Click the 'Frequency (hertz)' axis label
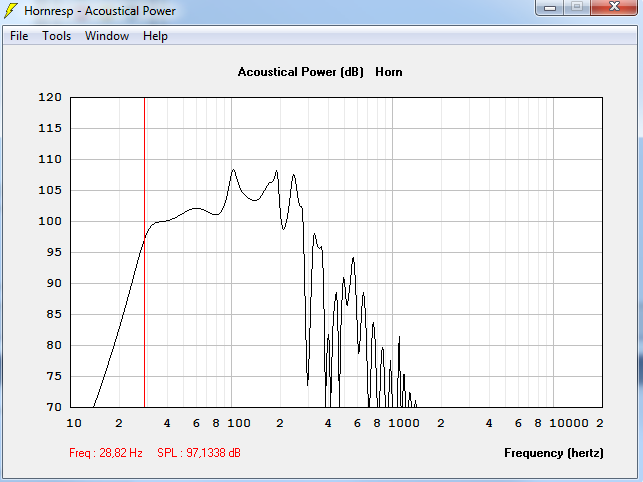643x482 pixels. click(x=554, y=453)
